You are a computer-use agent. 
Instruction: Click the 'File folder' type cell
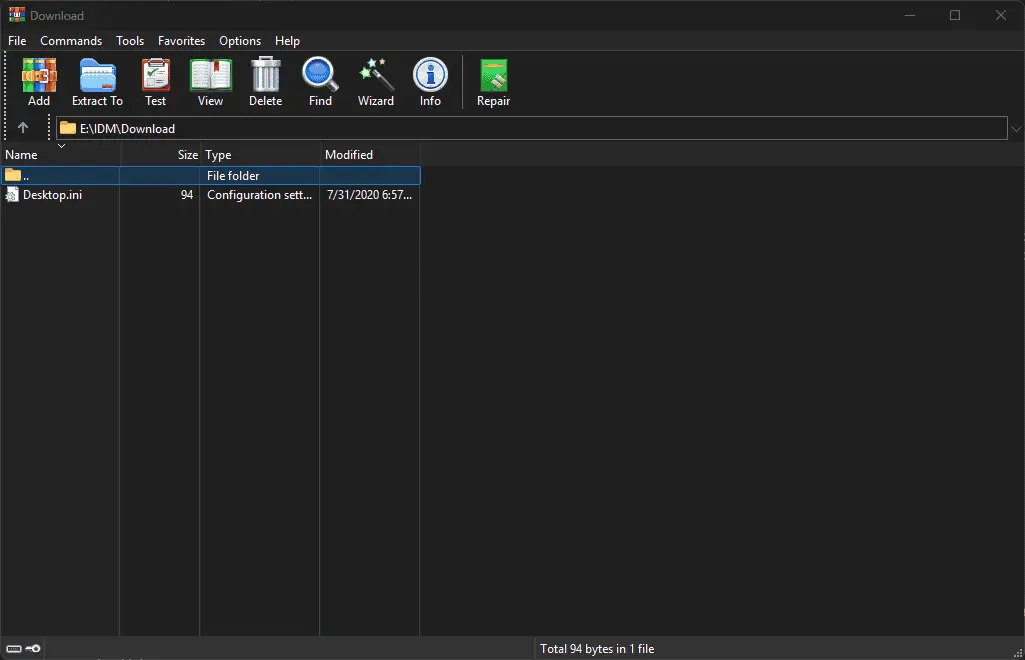(x=233, y=176)
